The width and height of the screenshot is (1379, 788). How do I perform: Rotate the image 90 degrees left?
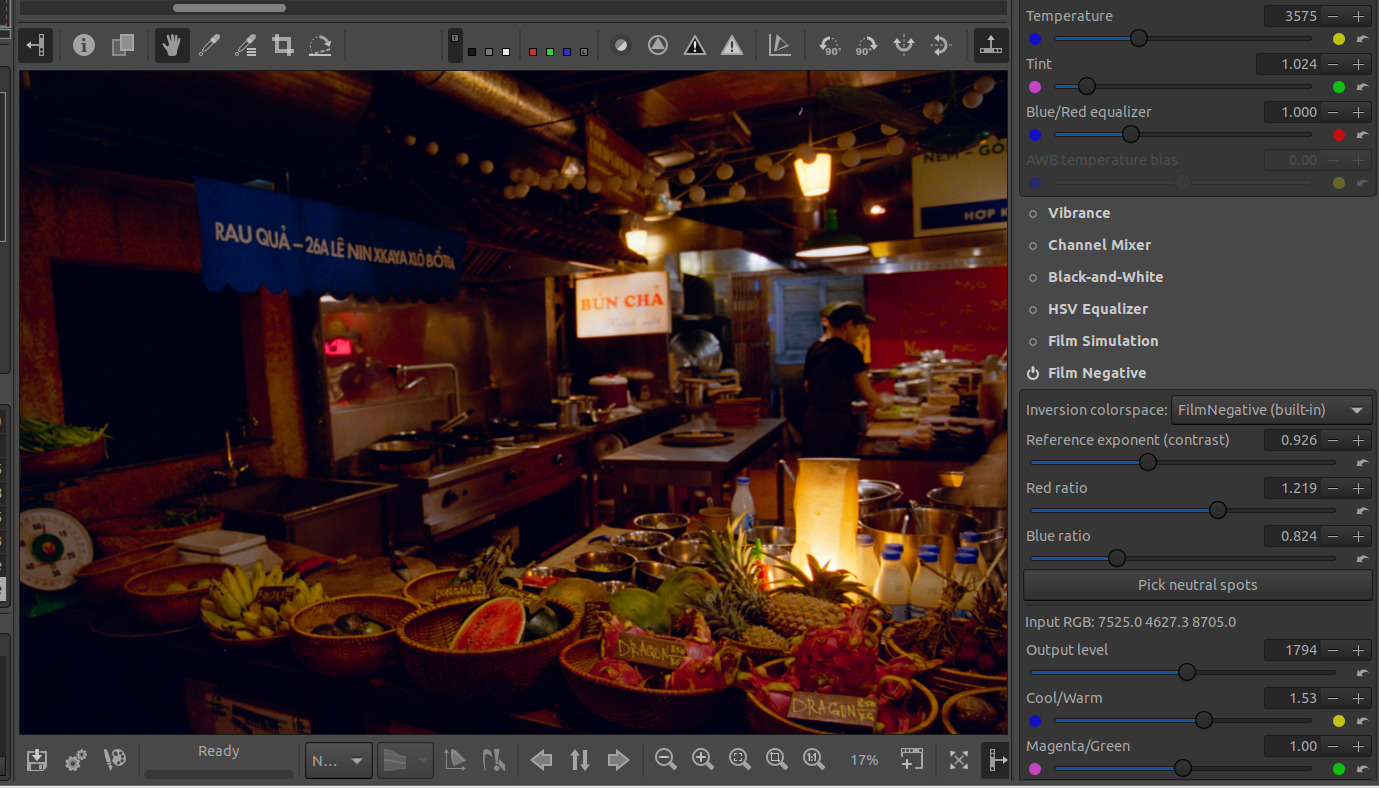tap(829, 45)
